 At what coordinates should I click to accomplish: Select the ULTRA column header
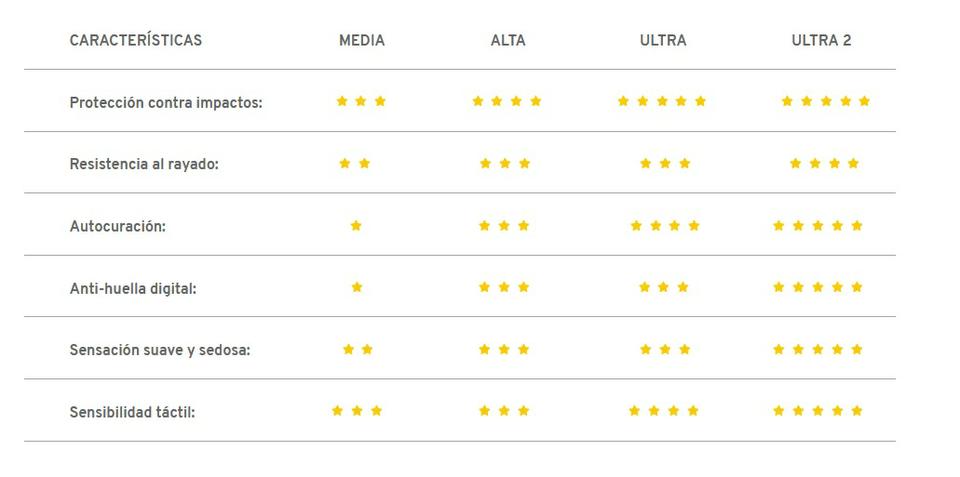click(x=663, y=40)
